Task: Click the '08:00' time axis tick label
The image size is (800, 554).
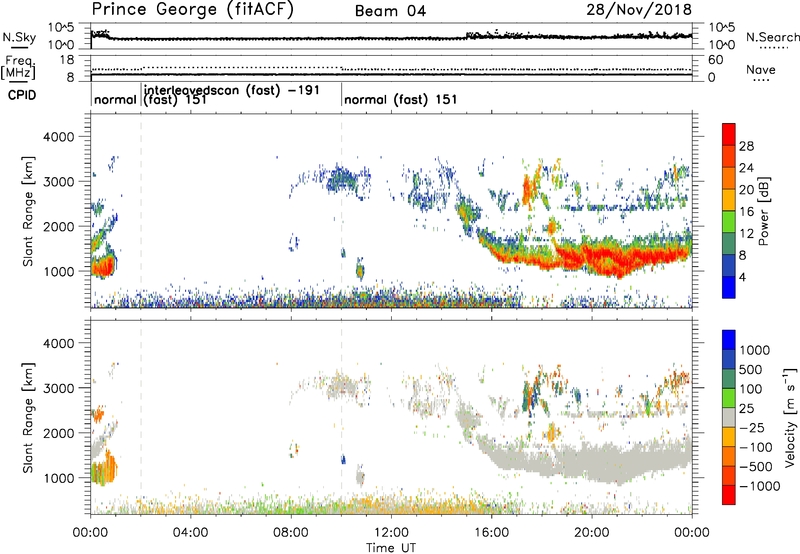Action: click(x=291, y=533)
